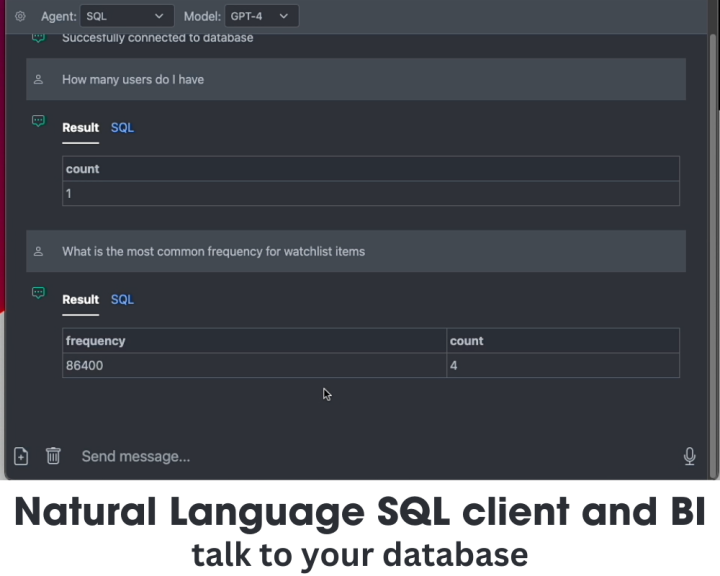The image size is (720, 576).
Task: Open settings gear icon beside Agent
Action: [20, 17]
